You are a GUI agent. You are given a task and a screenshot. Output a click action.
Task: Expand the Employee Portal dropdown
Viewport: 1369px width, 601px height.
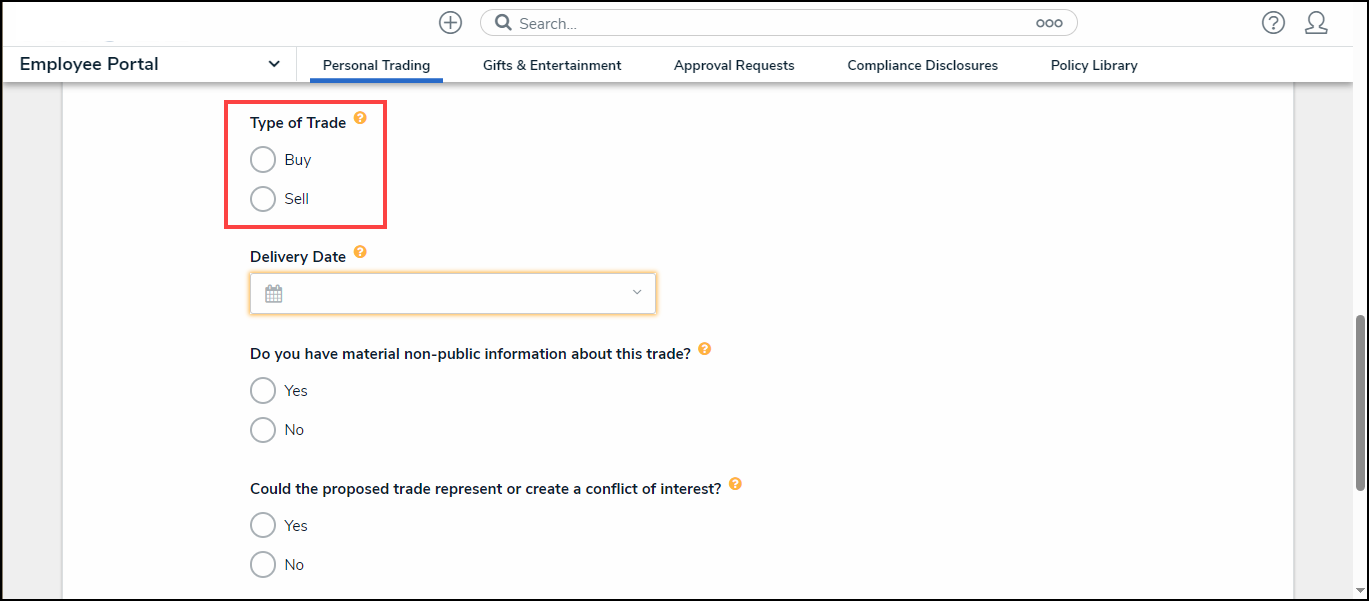point(273,63)
